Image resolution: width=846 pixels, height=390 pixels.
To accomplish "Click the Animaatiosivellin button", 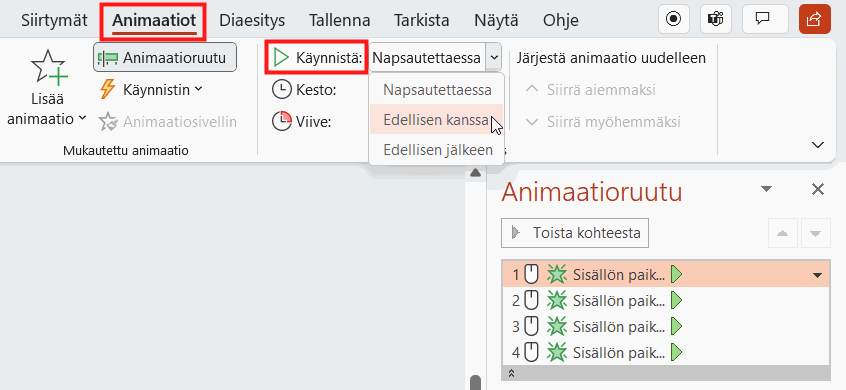I will (168, 122).
